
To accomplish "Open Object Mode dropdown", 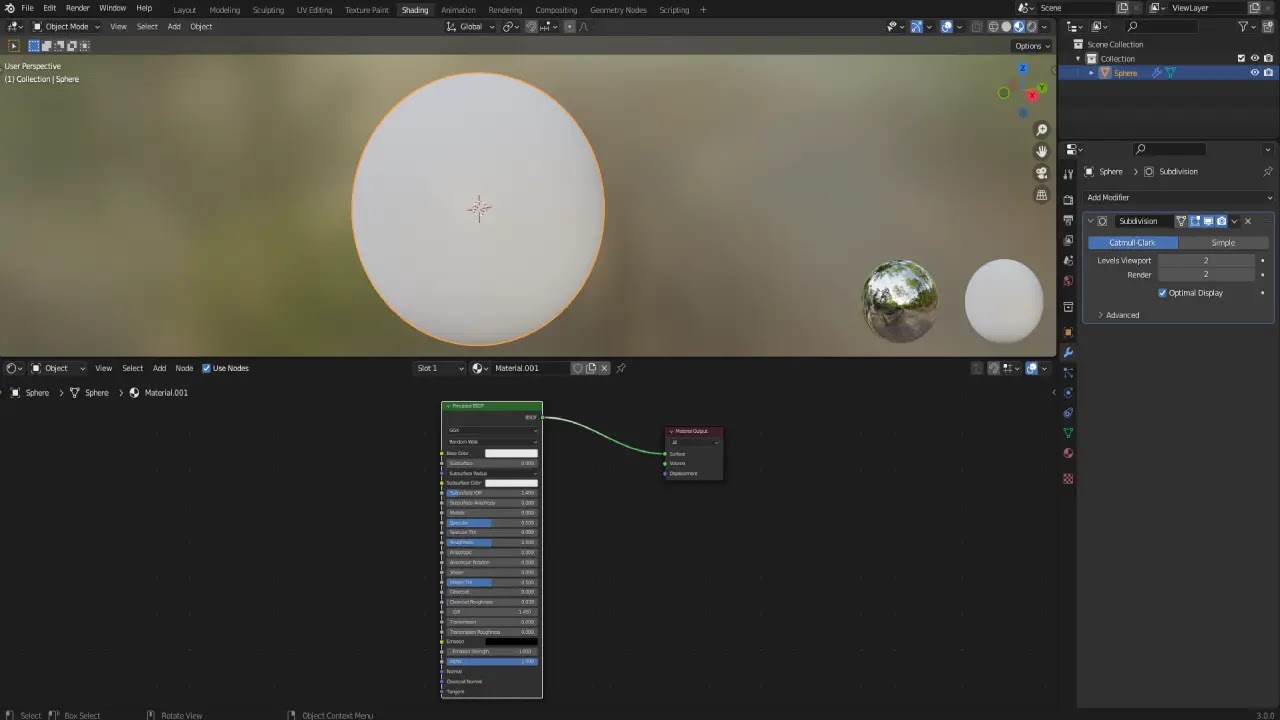I will [x=66, y=27].
